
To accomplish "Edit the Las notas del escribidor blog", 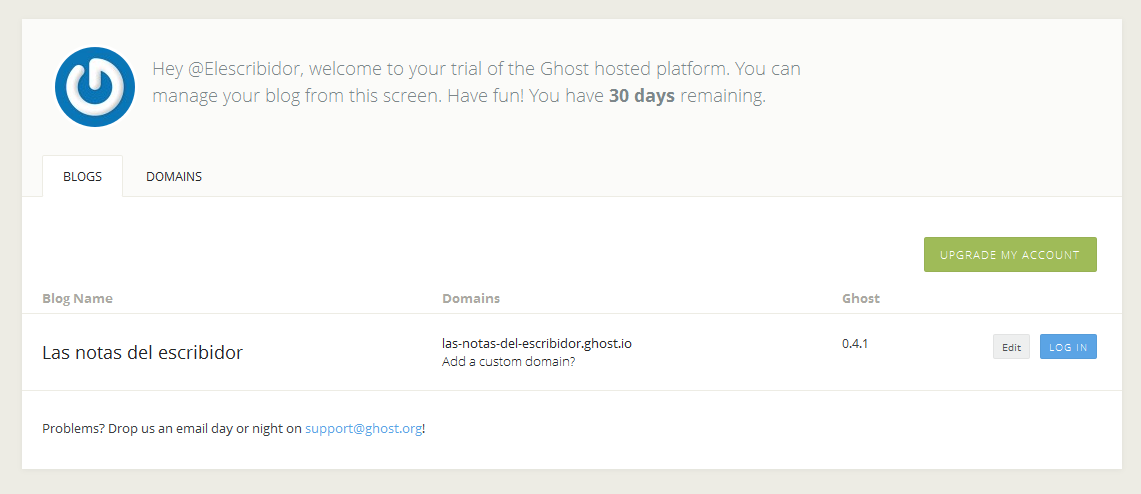I will 1011,347.
